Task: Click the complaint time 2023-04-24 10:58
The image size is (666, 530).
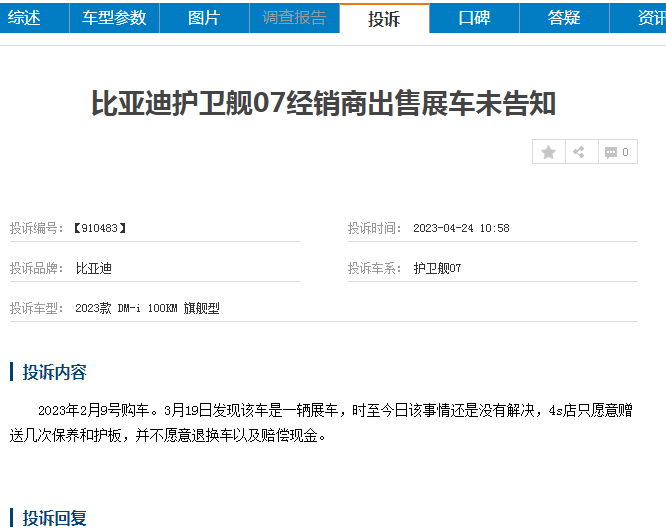Action: tap(461, 228)
